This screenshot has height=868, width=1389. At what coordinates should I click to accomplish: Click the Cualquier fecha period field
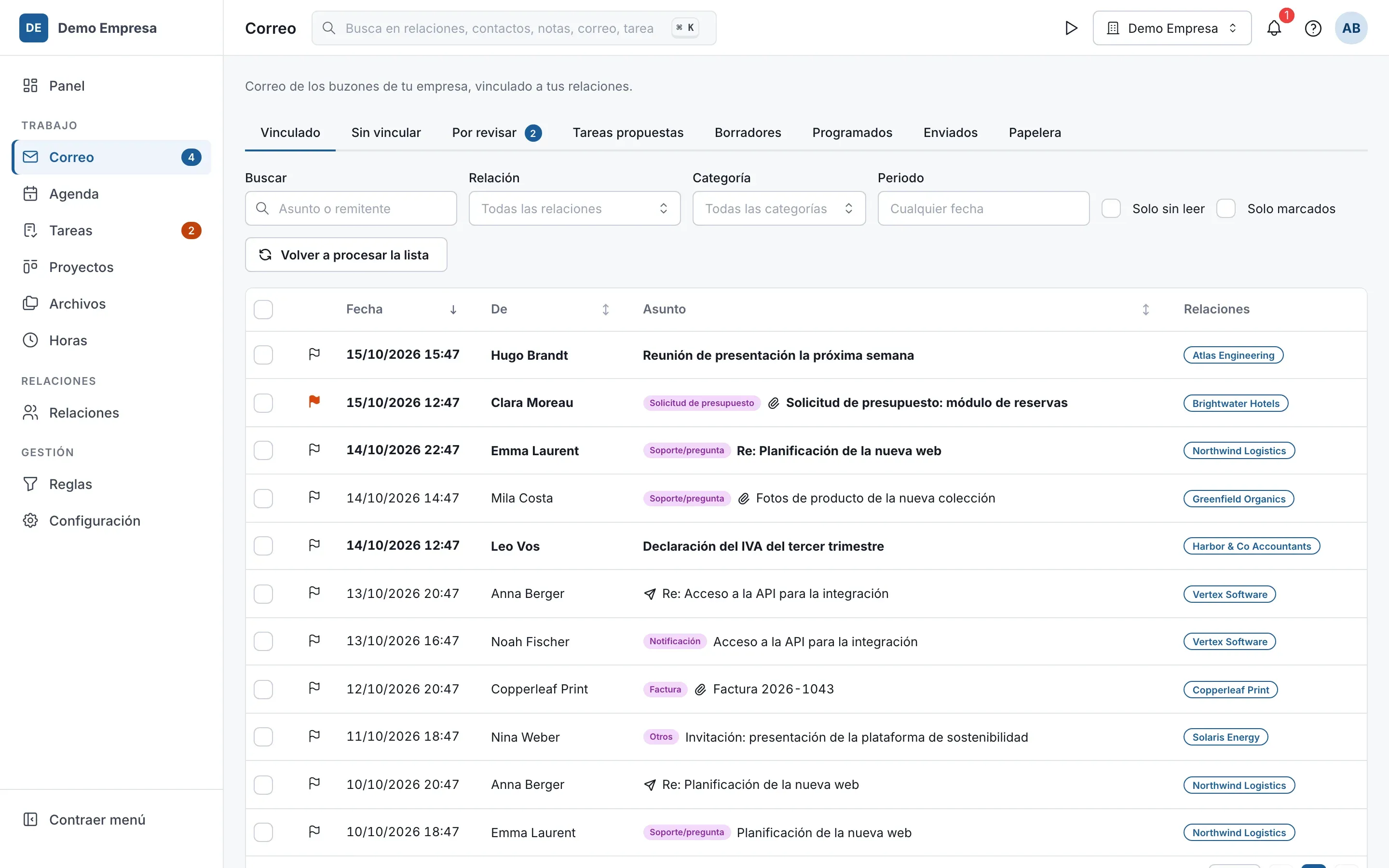pos(983,208)
